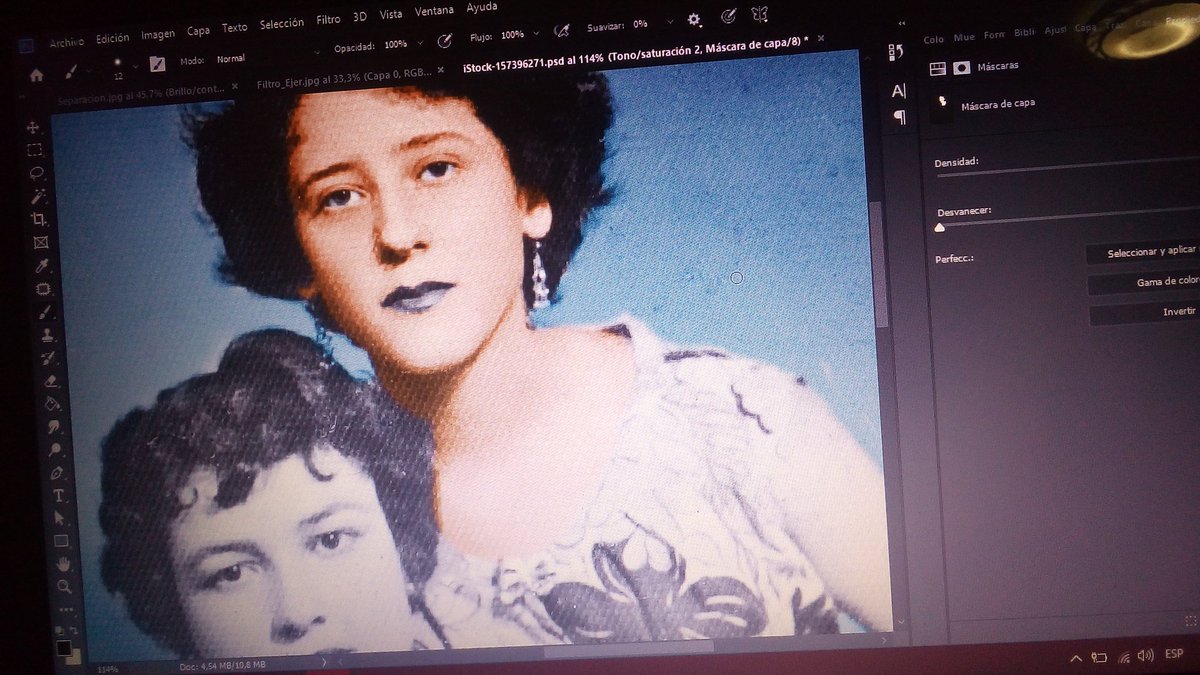Toggle the brush settings panel
This screenshot has width=1200, height=675.
(157, 64)
